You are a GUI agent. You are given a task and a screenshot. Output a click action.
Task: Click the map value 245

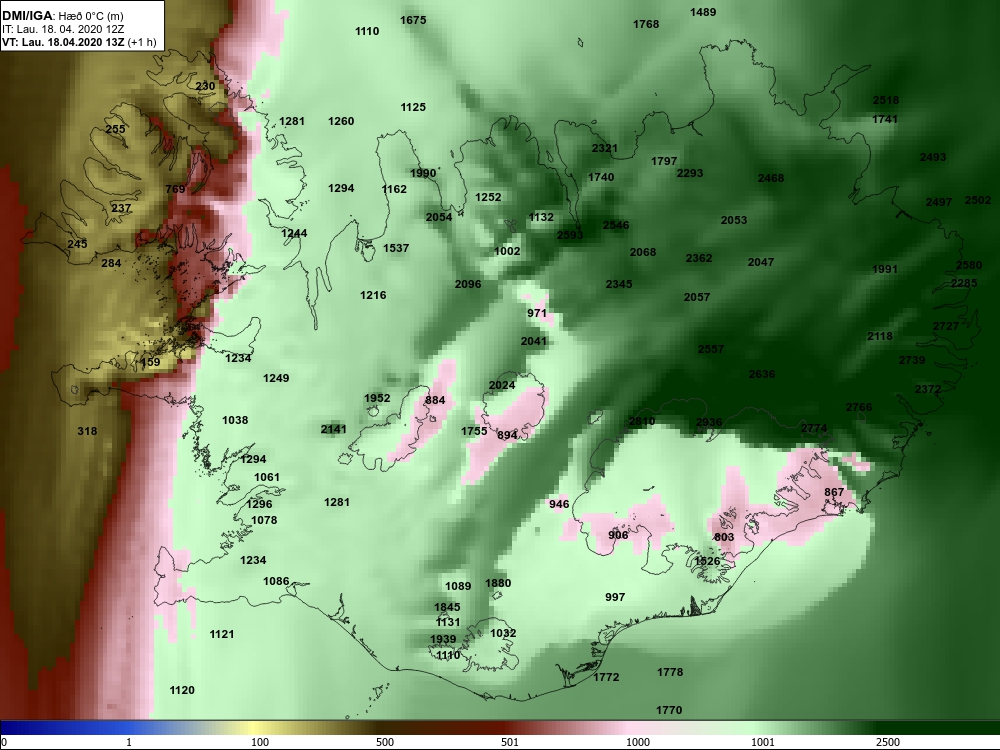77,244
